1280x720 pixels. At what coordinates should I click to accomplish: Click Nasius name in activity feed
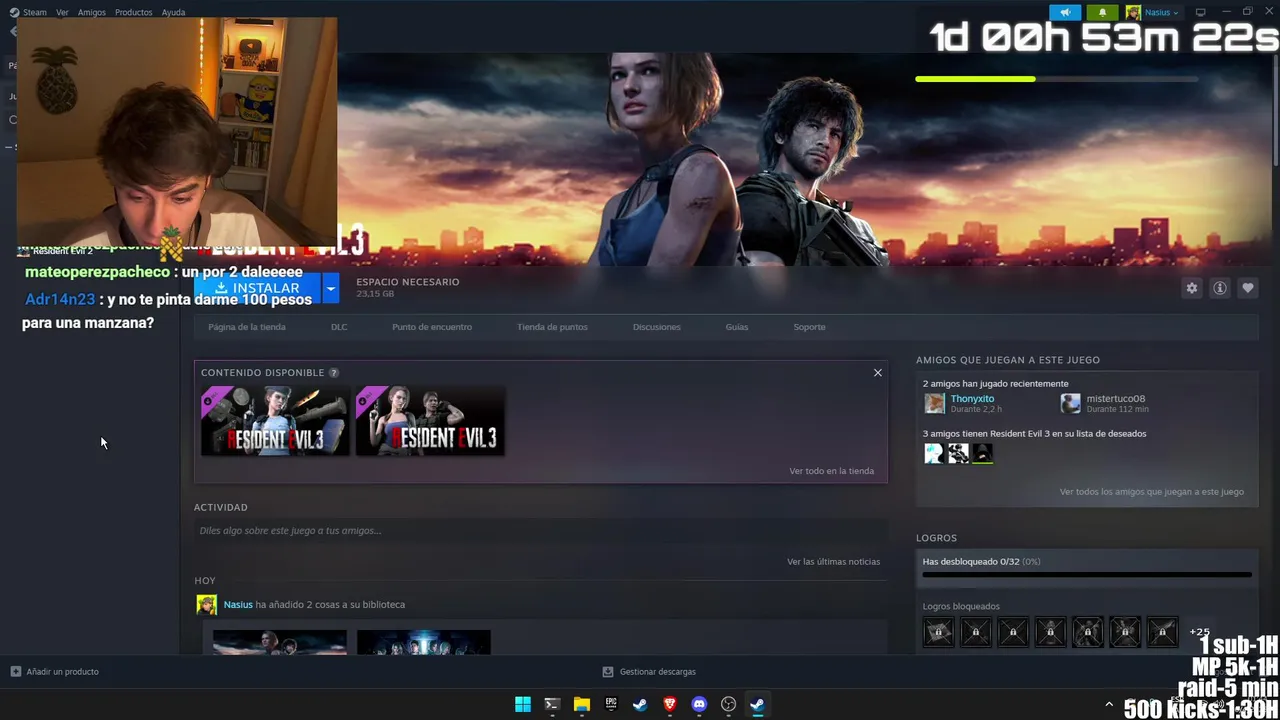click(238, 605)
